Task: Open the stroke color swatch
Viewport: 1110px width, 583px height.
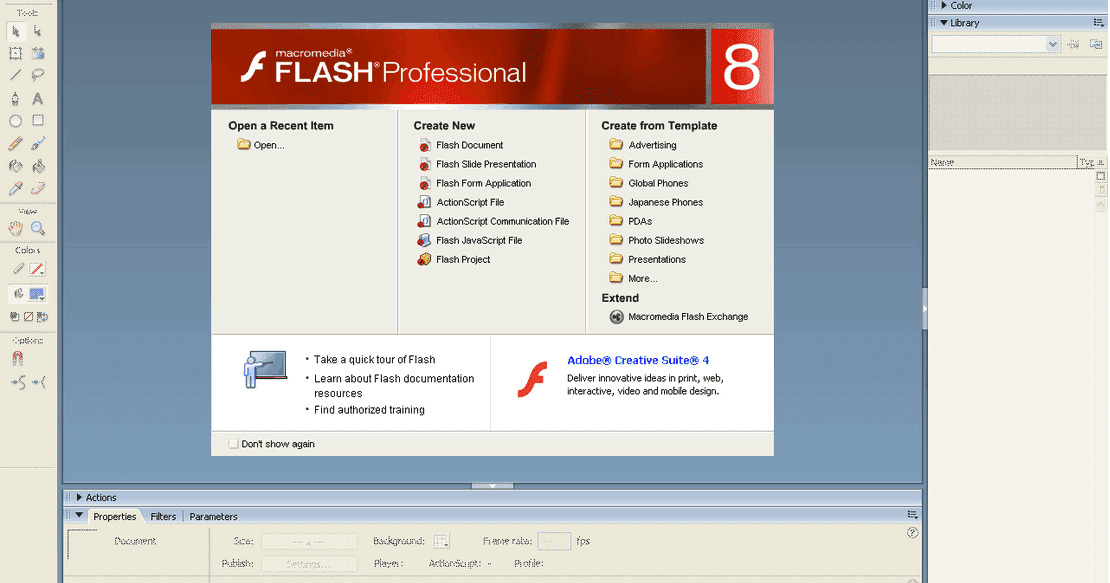Action: 37,269
